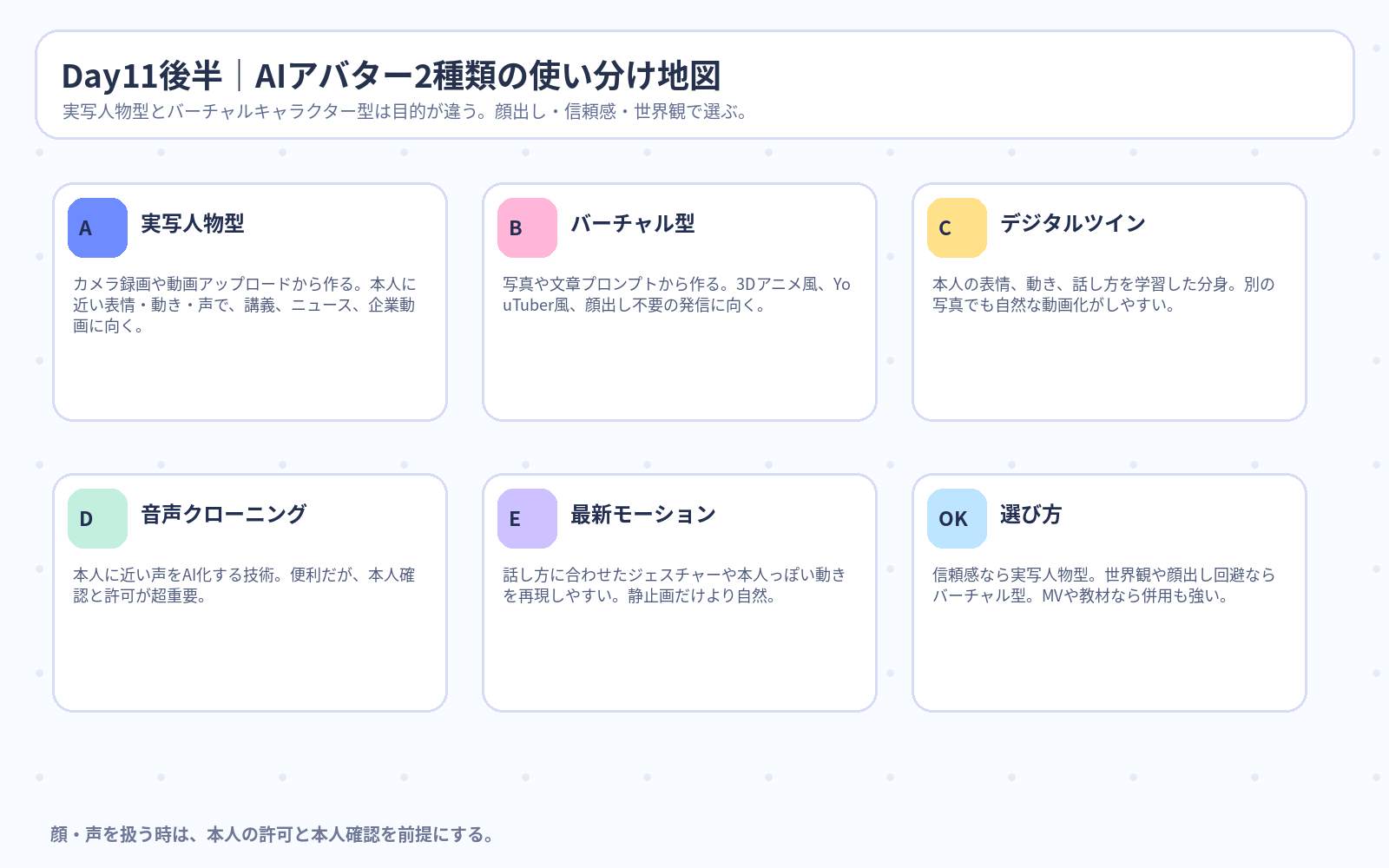Click description starting 写真や文章プロンプトから作る

tap(676, 294)
